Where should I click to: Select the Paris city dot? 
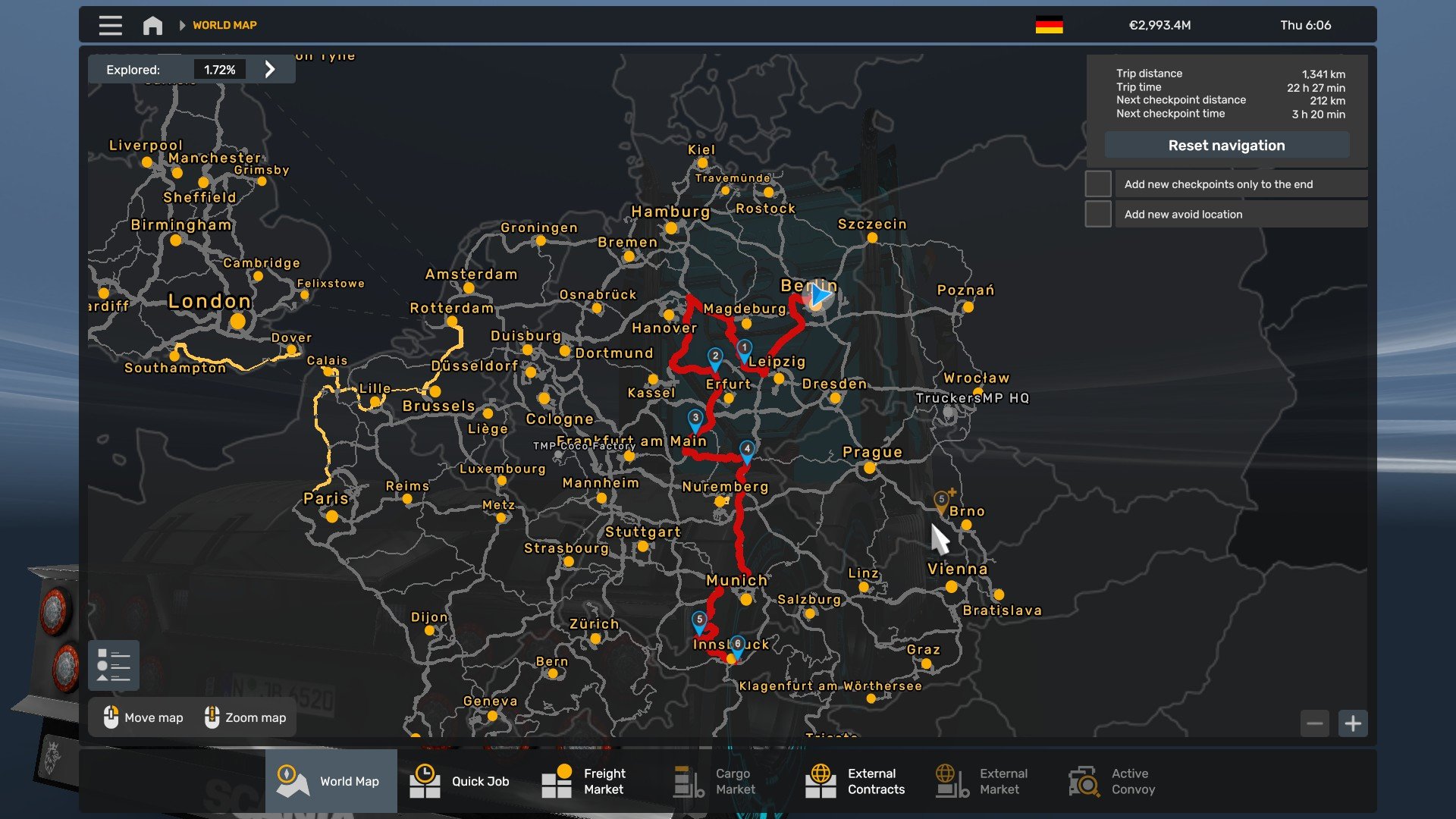[x=332, y=516]
